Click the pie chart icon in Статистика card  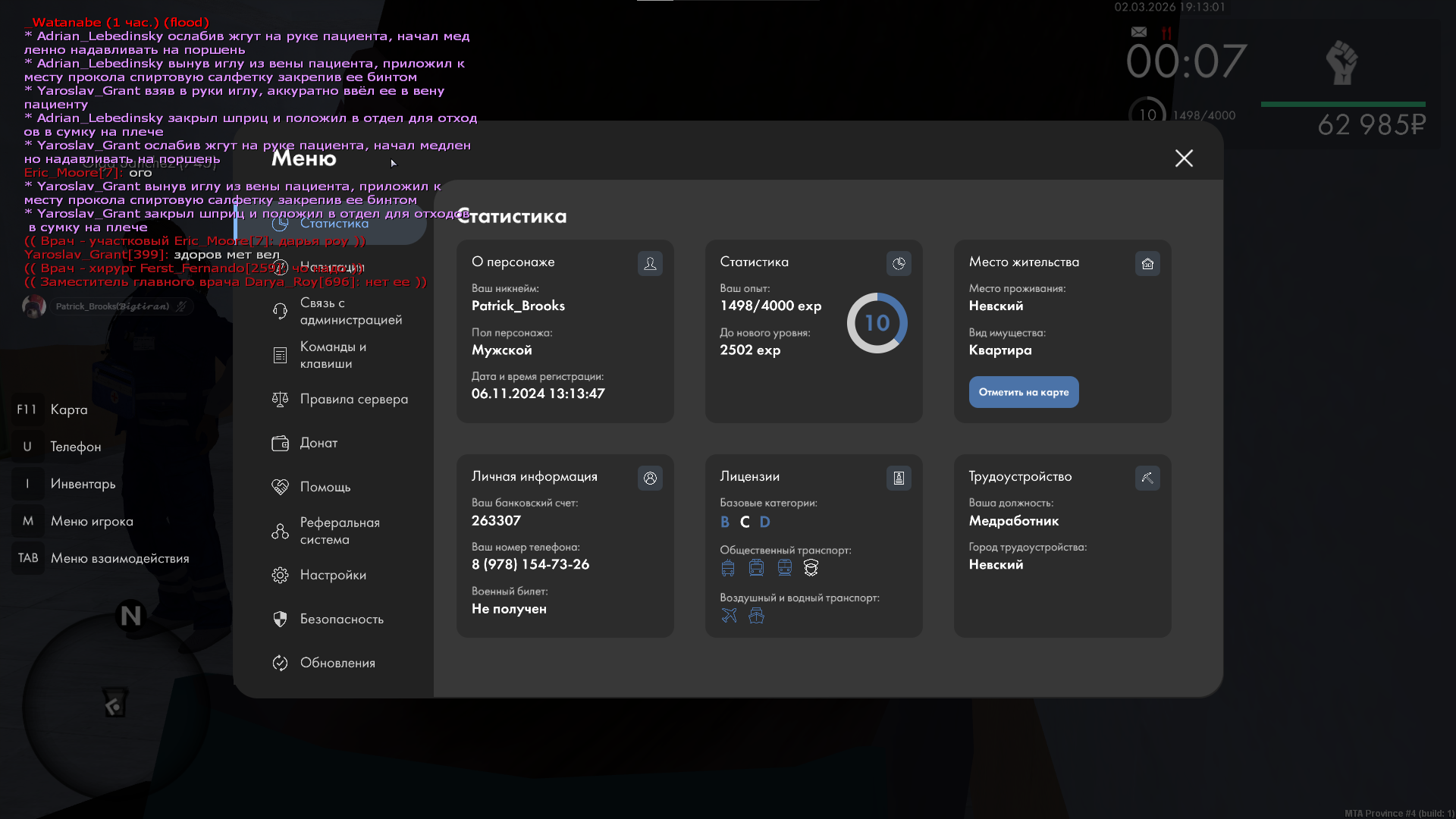point(899,263)
